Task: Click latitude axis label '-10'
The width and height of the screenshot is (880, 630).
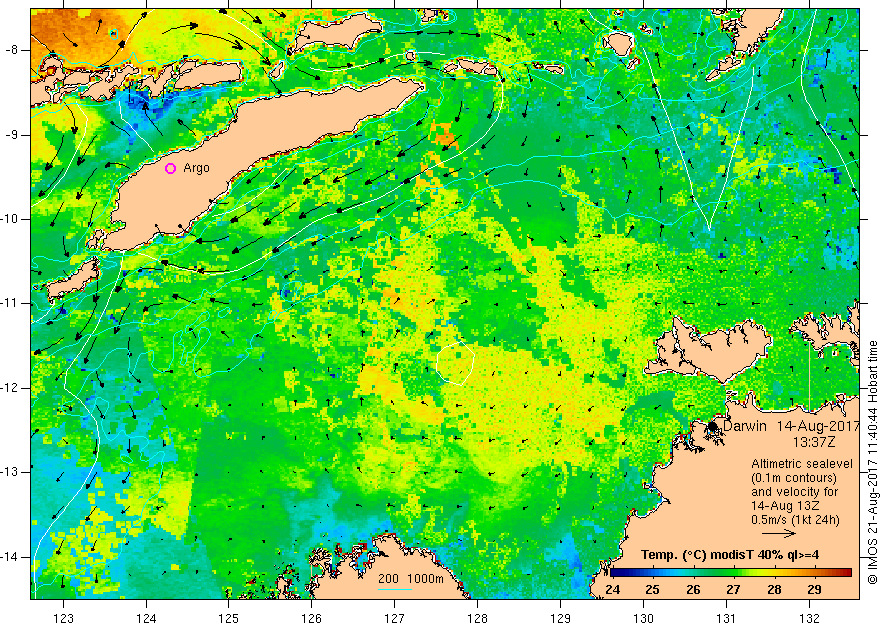Action: (10, 219)
